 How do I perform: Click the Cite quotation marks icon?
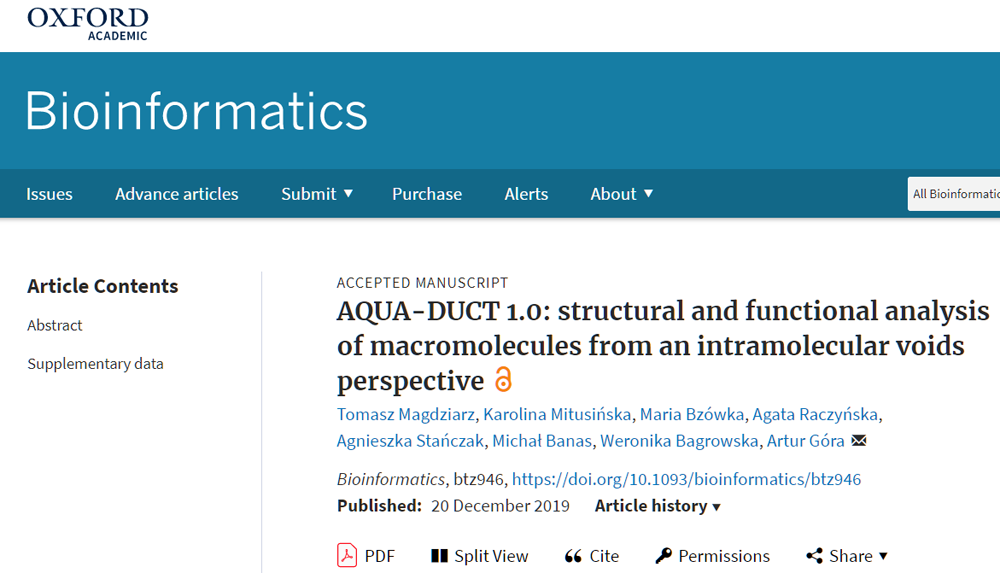[573, 556]
